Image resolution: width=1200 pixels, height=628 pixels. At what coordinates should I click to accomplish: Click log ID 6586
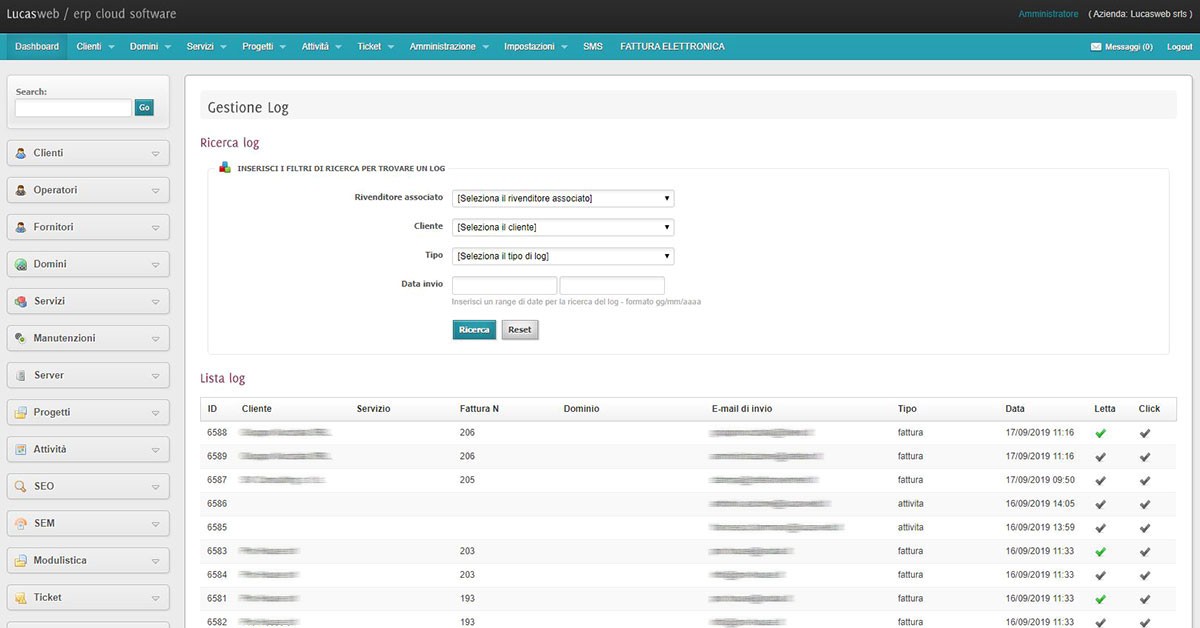pos(217,504)
